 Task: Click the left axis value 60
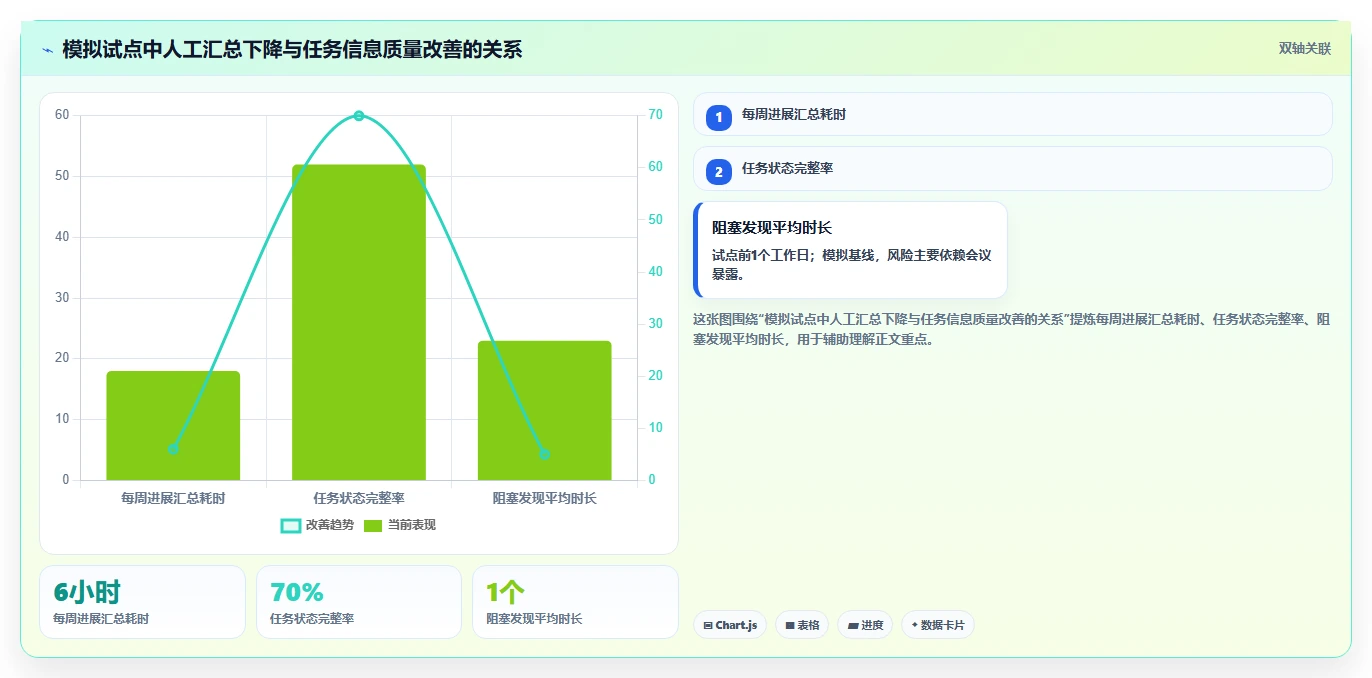pyautogui.click(x=62, y=115)
